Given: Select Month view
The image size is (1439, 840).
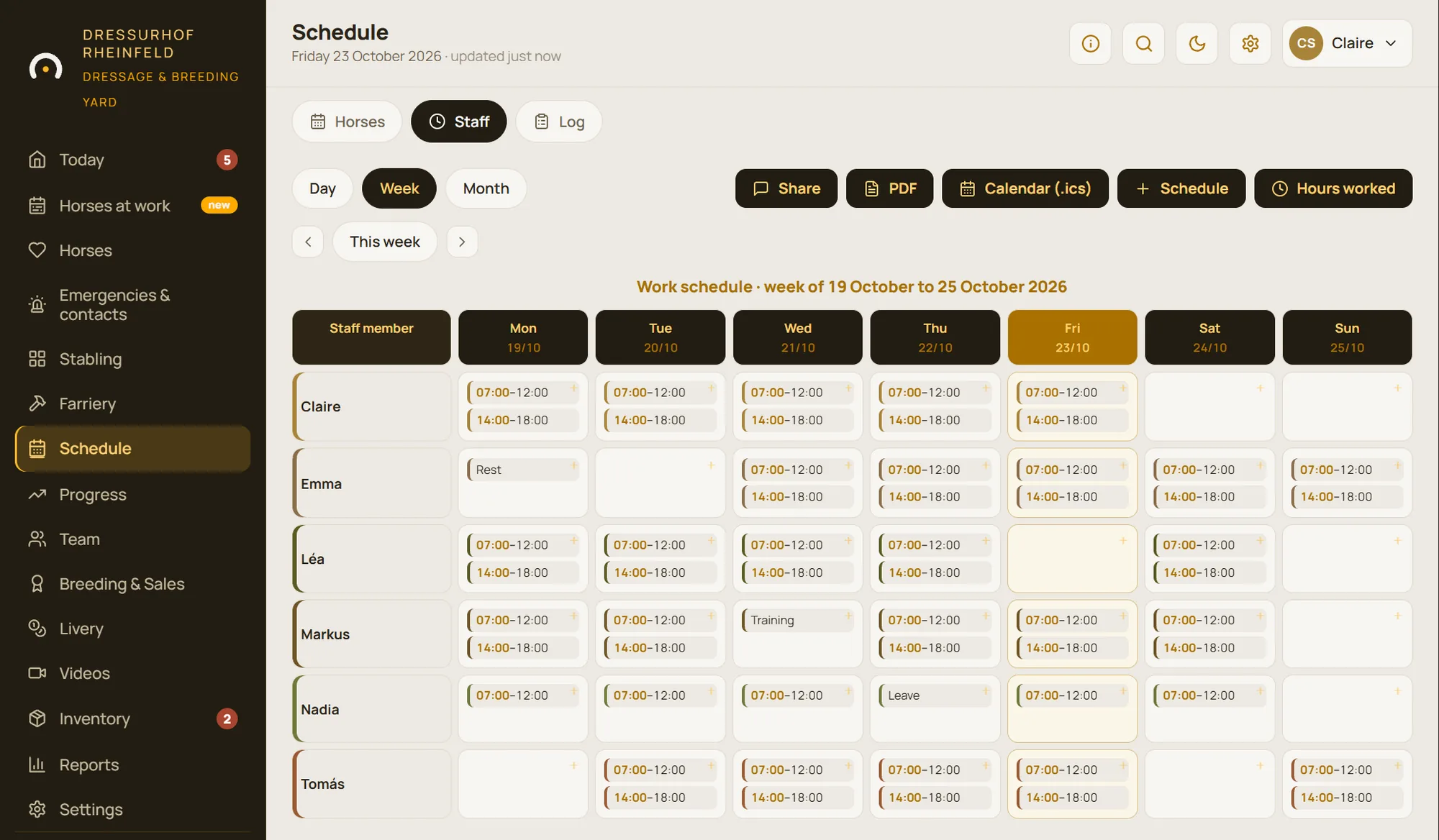Looking at the screenshot, I should coord(486,188).
